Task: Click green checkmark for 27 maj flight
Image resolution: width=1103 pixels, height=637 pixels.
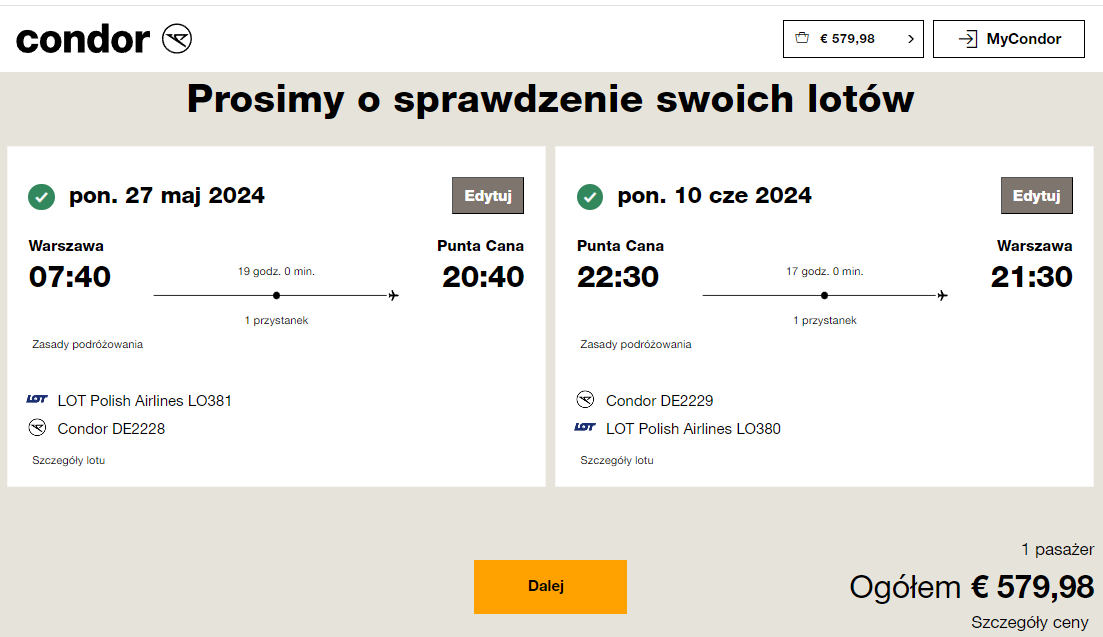Action: [42, 197]
